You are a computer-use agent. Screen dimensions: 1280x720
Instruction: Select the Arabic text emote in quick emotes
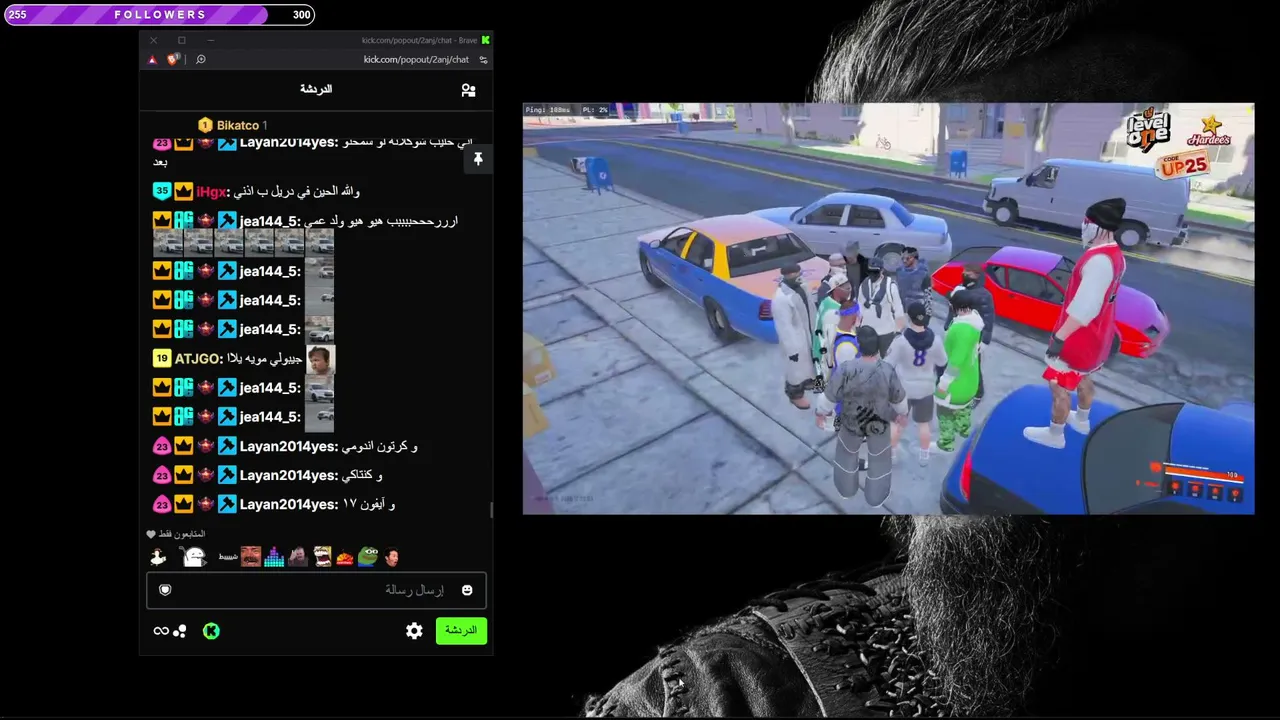pos(228,557)
